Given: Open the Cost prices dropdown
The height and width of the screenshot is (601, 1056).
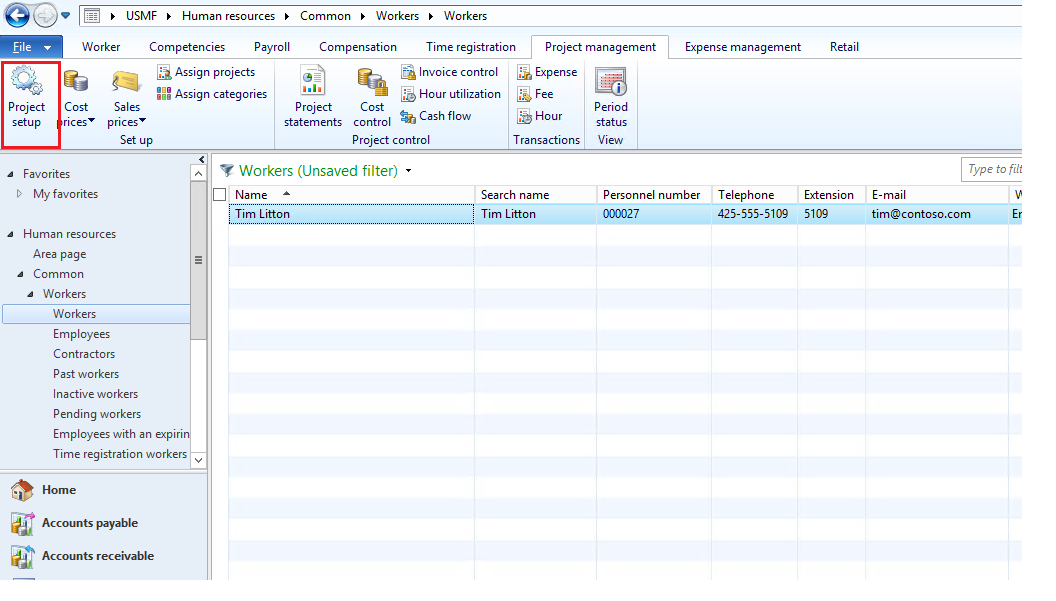Looking at the screenshot, I should click(77, 114).
